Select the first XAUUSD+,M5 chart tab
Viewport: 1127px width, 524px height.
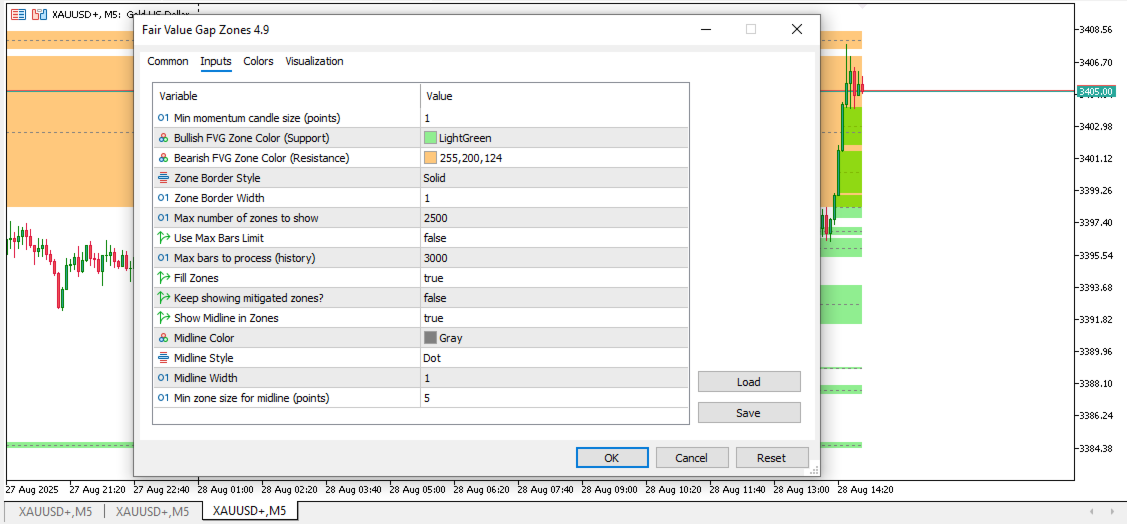click(x=55, y=512)
